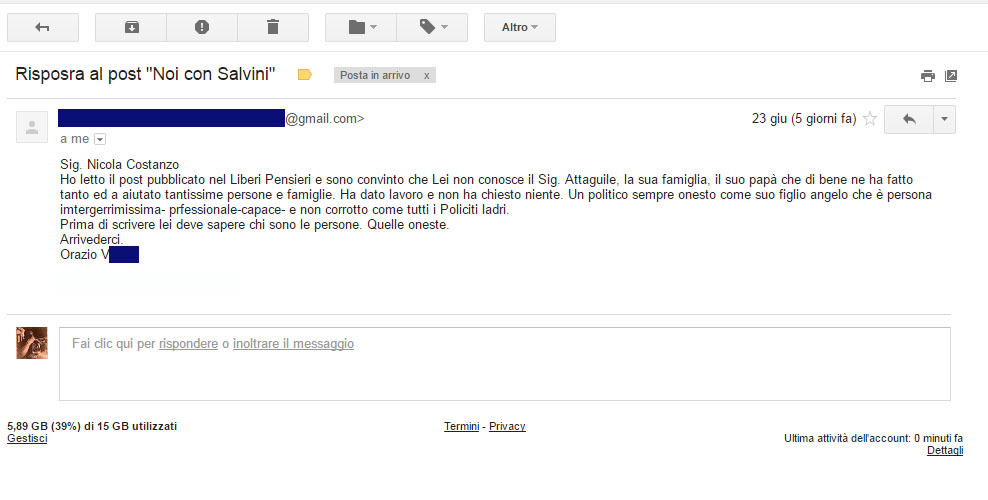This screenshot has width=988, height=500.
Task: Go back to inbox with arrow icon
Action: pyautogui.click(x=43, y=28)
